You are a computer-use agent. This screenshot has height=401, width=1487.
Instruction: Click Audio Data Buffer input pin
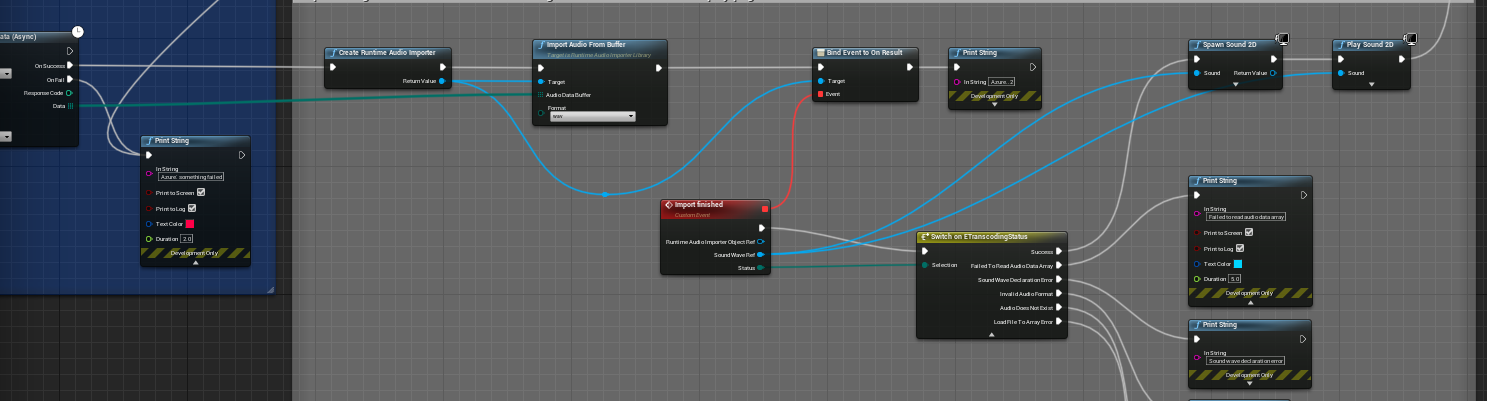[541, 94]
